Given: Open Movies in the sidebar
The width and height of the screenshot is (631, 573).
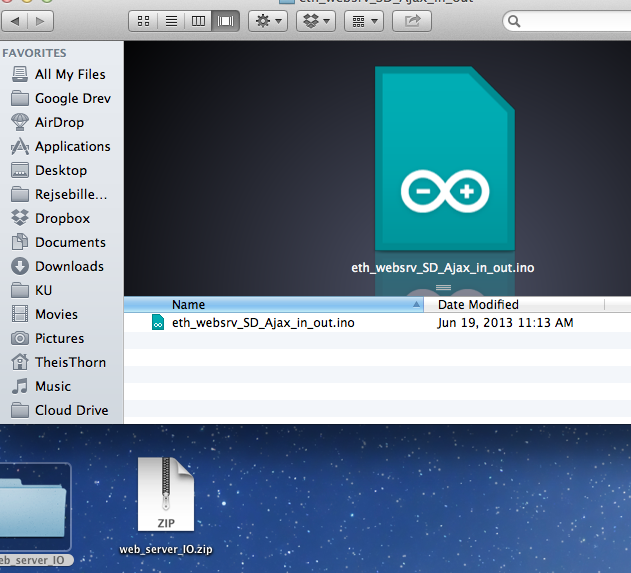Looking at the screenshot, I should [45, 314].
